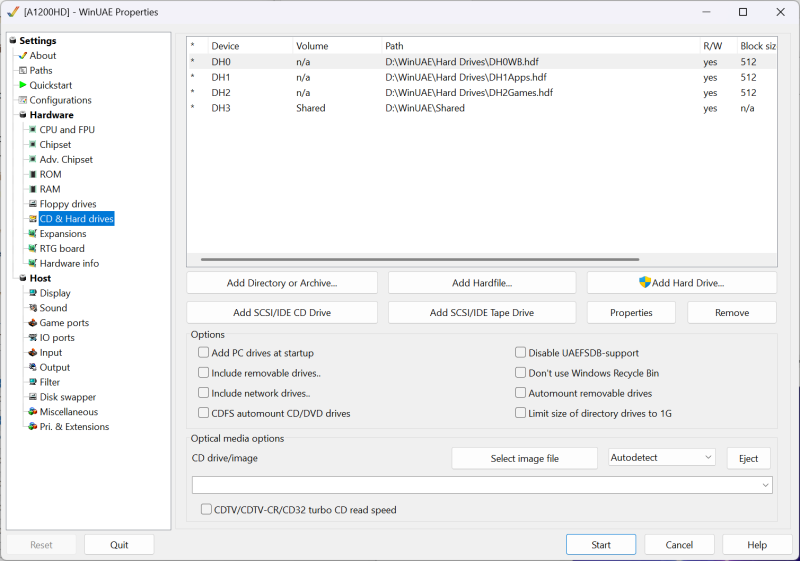Check Include network drives option
800x561 pixels.
204,393
